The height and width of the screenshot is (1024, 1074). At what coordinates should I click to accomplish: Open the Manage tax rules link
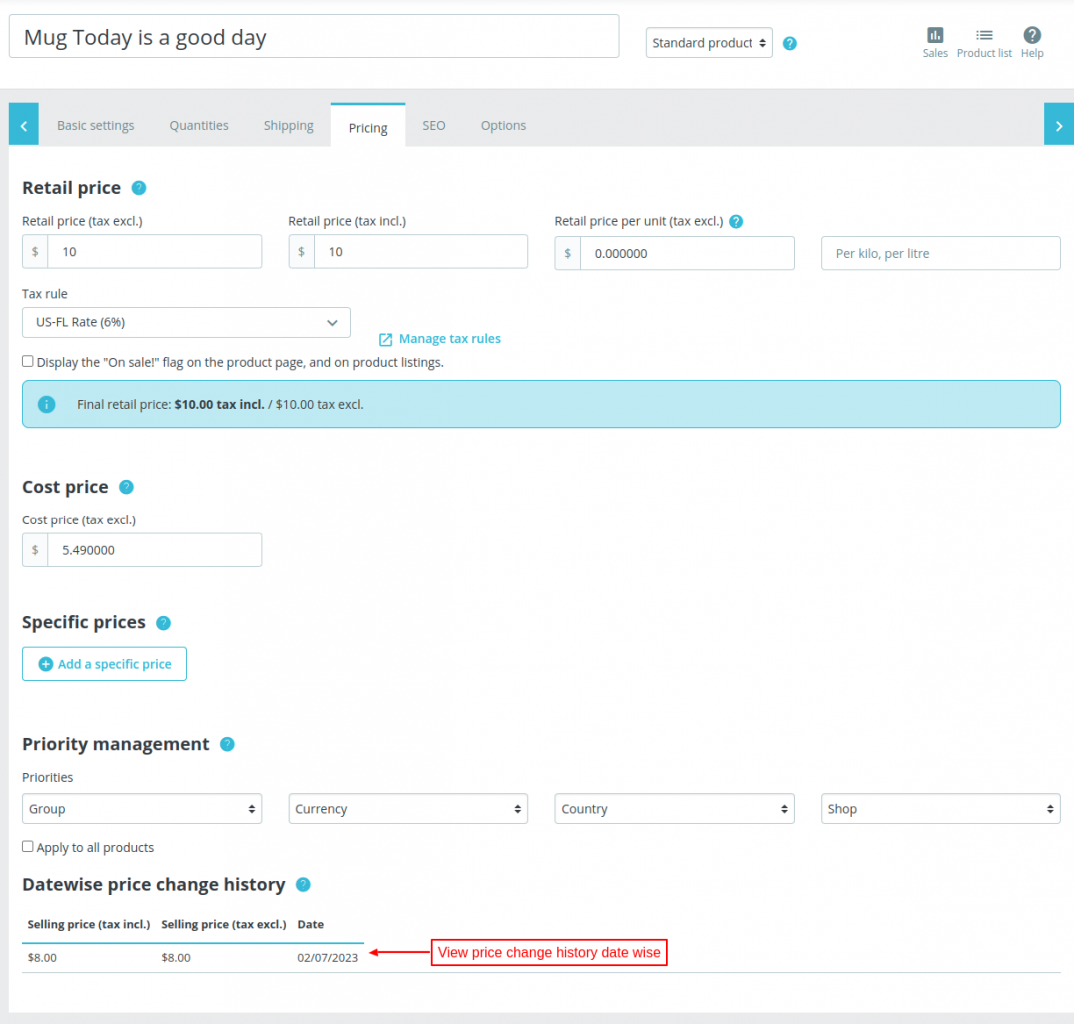(449, 338)
